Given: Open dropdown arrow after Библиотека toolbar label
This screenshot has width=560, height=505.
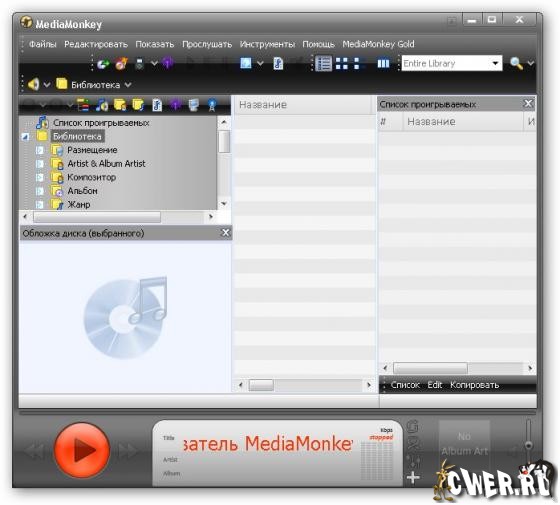Looking at the screenshot, I should click(x=128, y=85).
